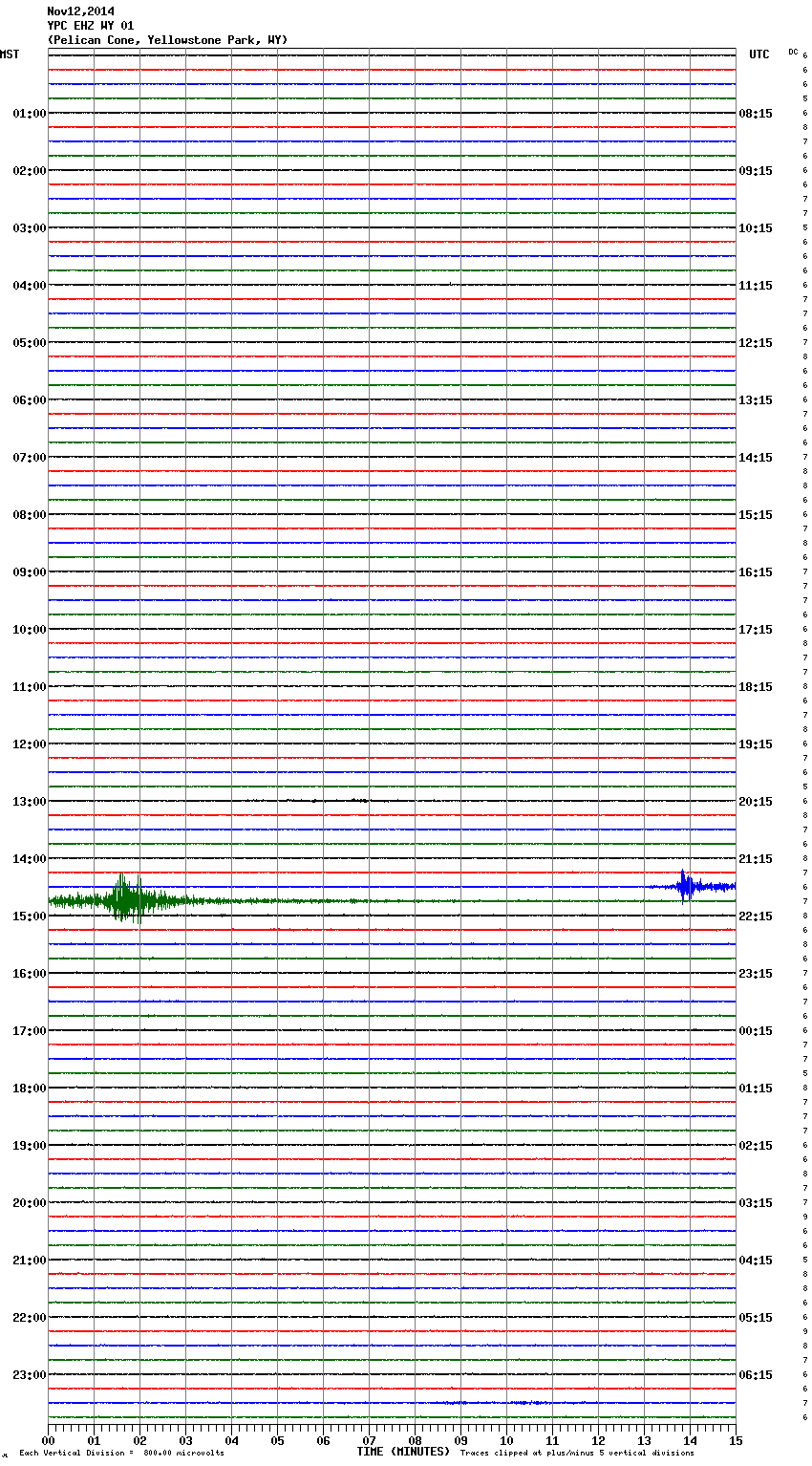The width and height of the screenshot is (812, 1466).
Task: Click the 02:15 UTC time label
Action: coord(756,1146)
